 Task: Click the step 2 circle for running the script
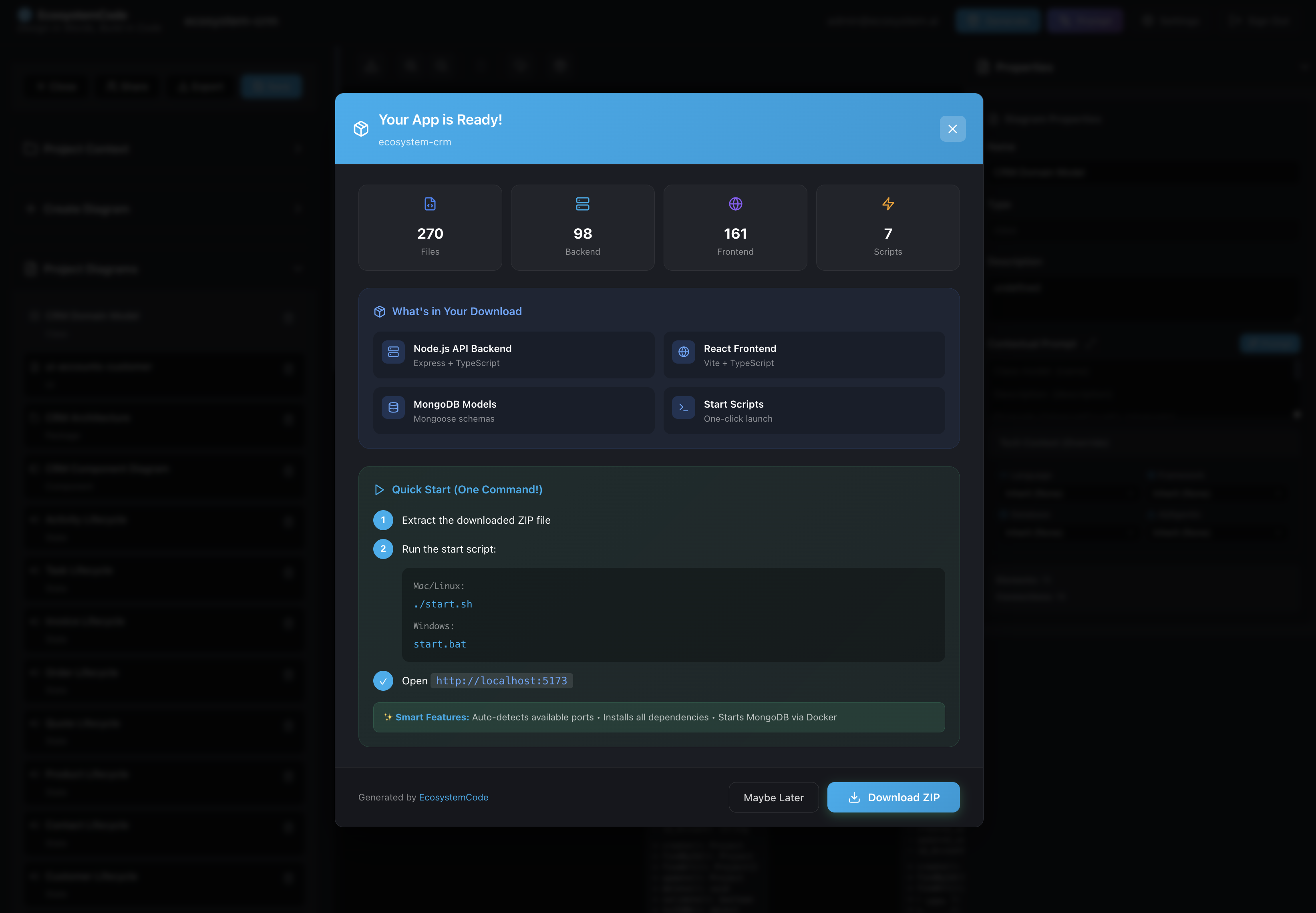(383, 549)
